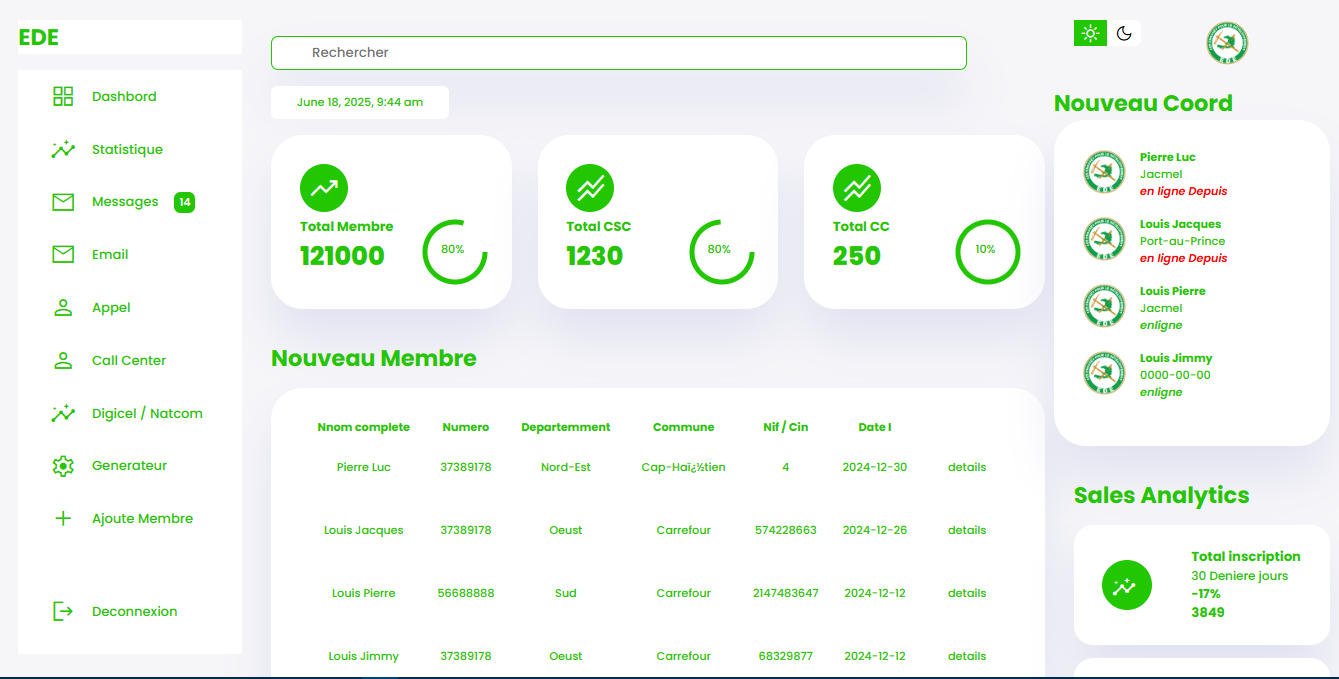Click the Appel person icon

tap(63, 307)
